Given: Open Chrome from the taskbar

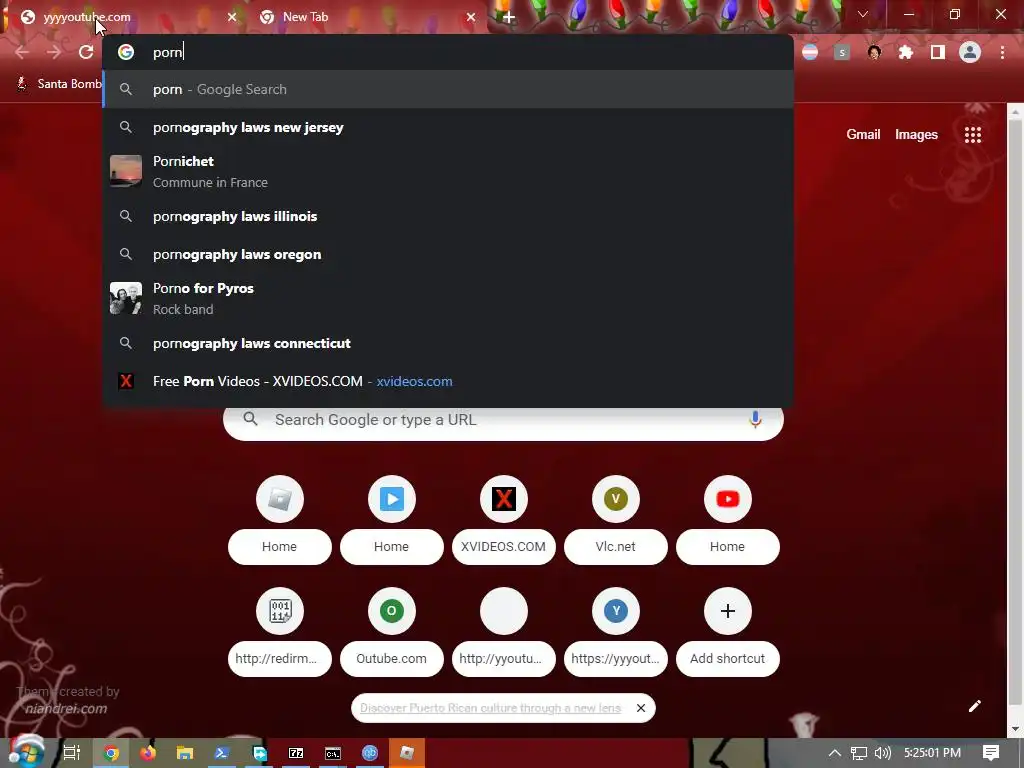Looking at the screenshot, I should 111,753.
